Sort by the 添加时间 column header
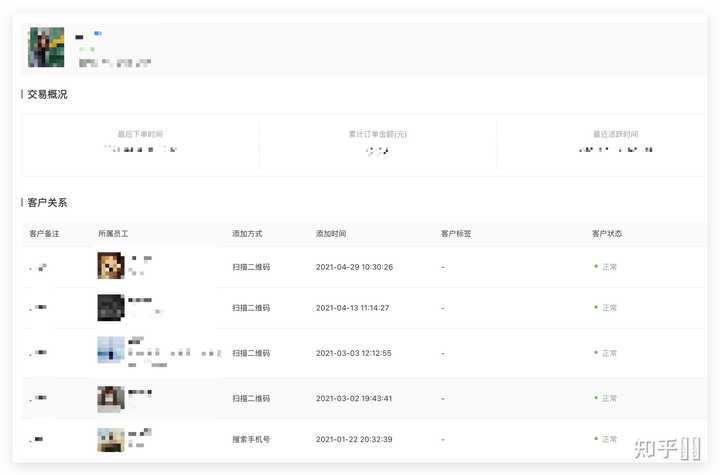This screenshot has width=720, height=475. (x=331, y=234)
